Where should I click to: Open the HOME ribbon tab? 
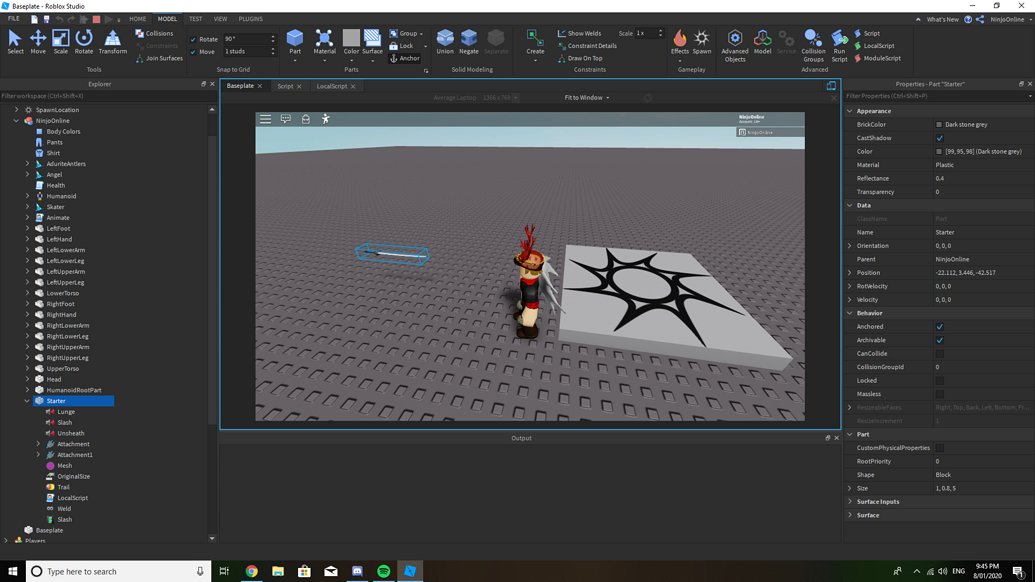pos(137,18)
